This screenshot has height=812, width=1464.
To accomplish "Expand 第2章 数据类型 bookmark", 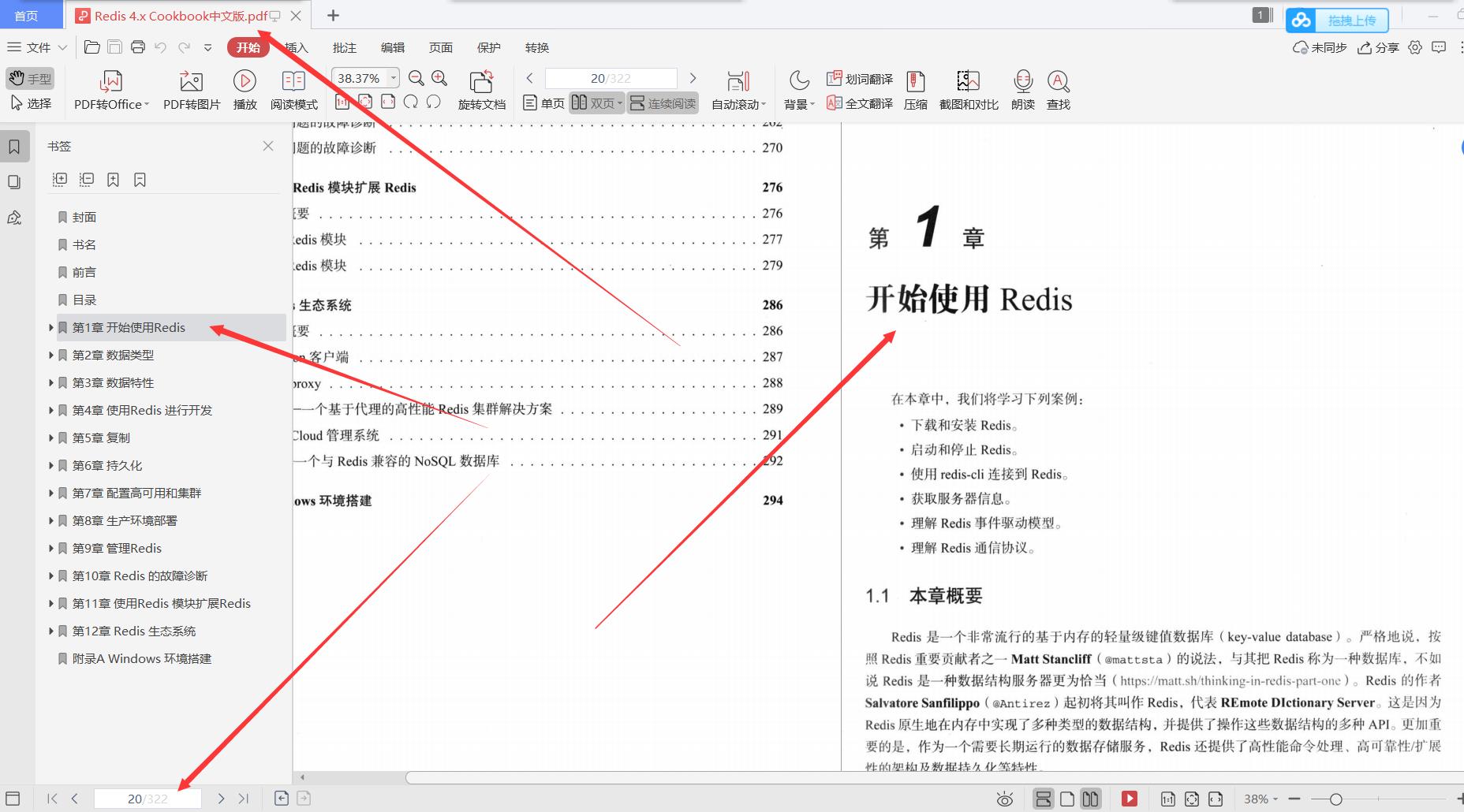I will tap(51, 355).
